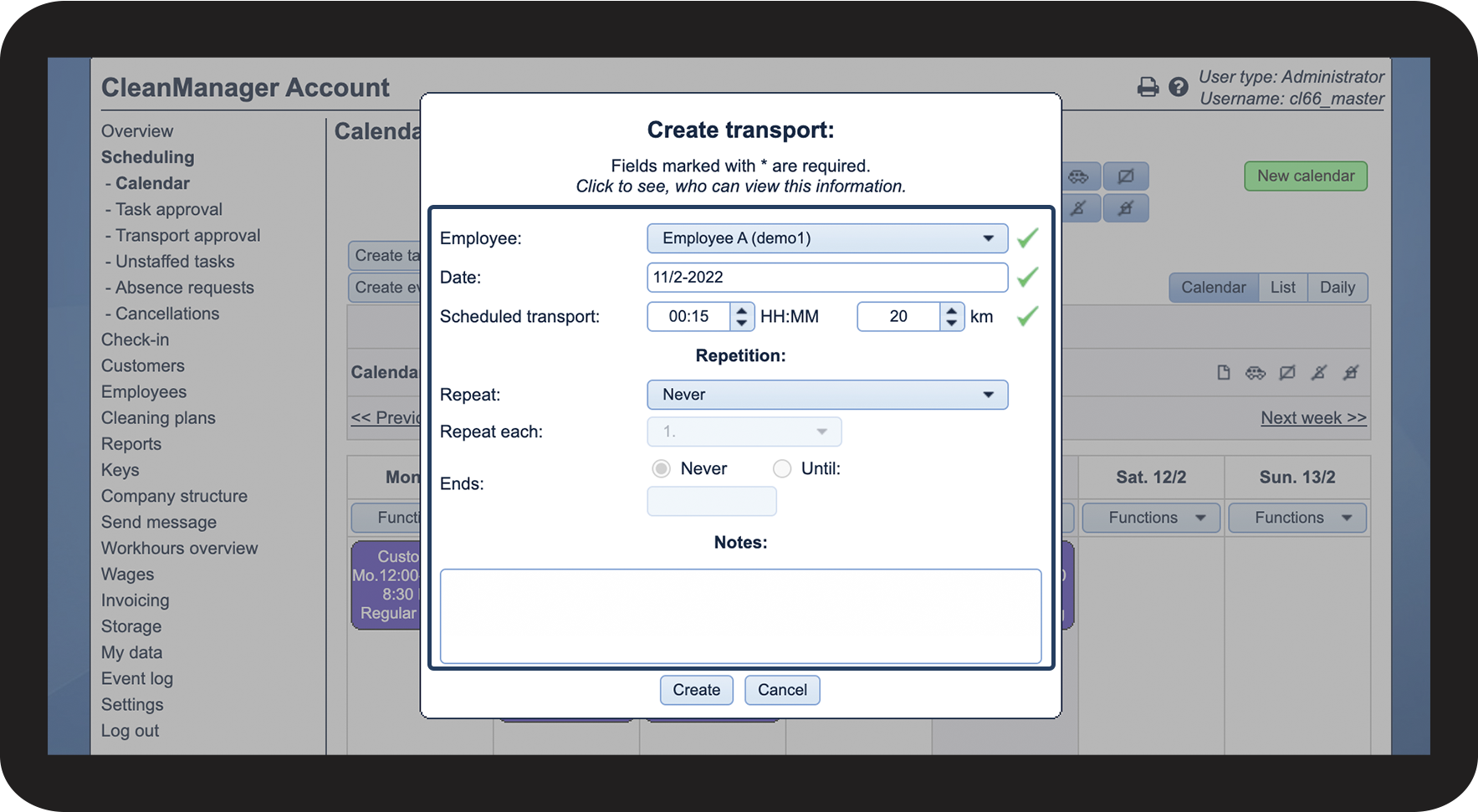
Task: Click the small crossed-out square icon in calendar row
Action: (x=1287, y=373)
